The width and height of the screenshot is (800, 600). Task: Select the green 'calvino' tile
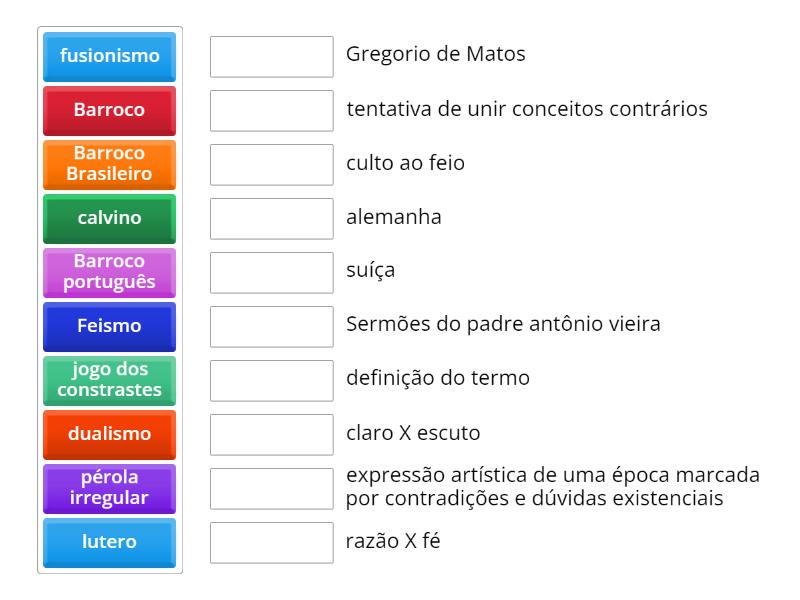(109, 218)
